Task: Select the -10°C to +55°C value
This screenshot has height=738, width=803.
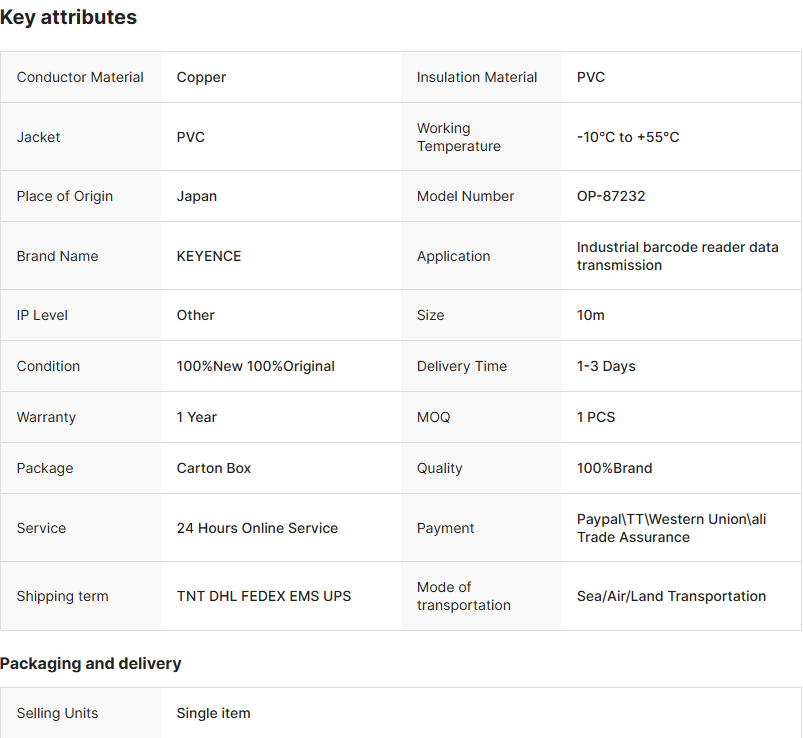Action: [x=628, y=137]
